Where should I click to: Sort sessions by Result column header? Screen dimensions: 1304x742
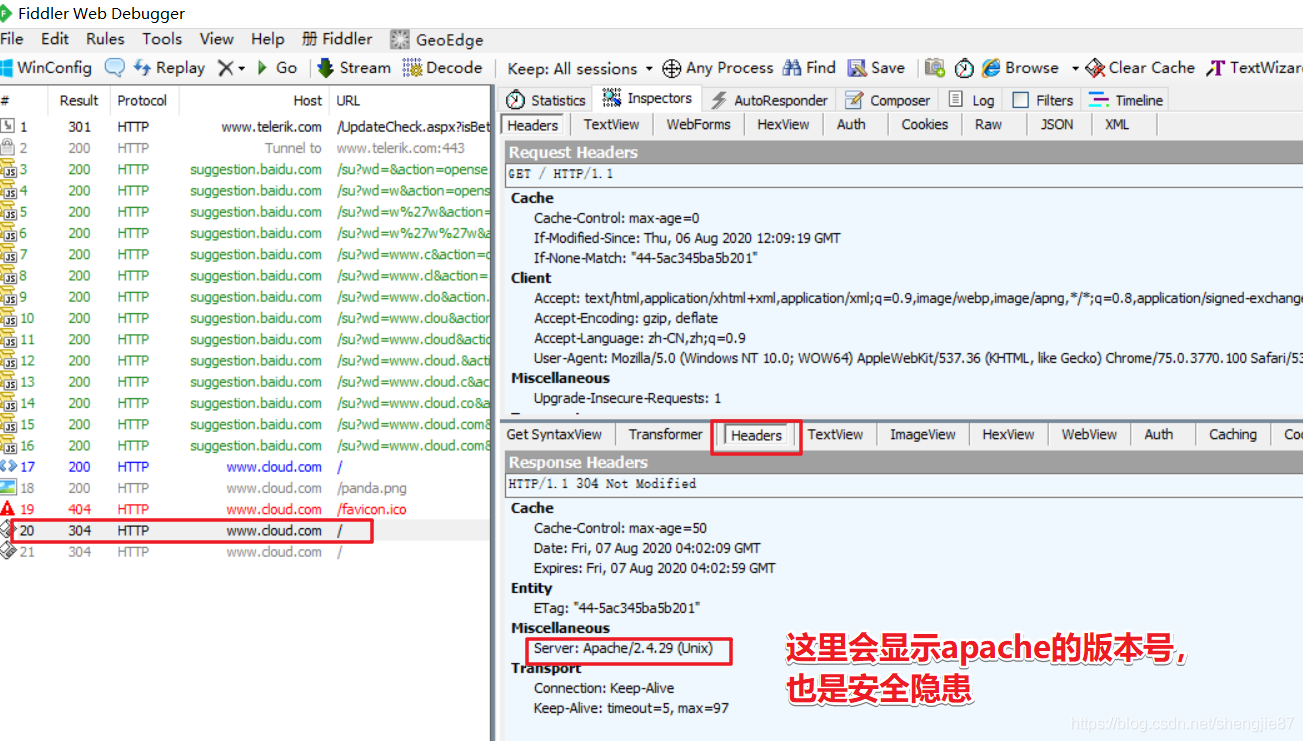click(x=79, y=100)
